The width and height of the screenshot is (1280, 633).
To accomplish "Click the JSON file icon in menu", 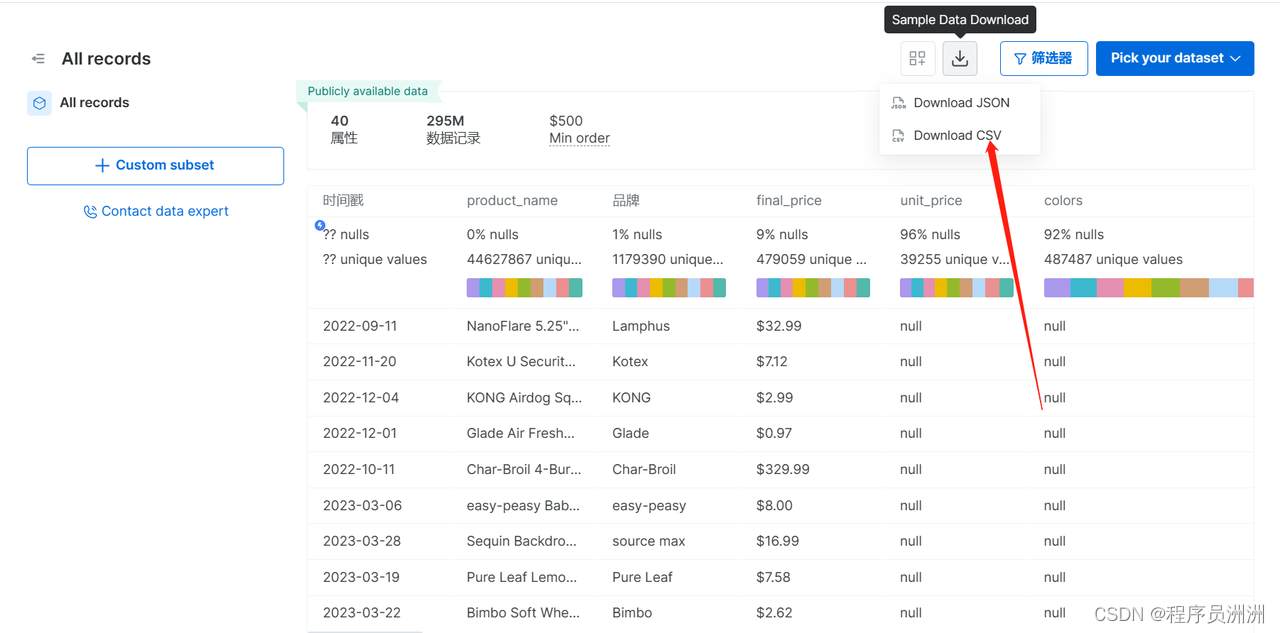I will pos(898,103).
